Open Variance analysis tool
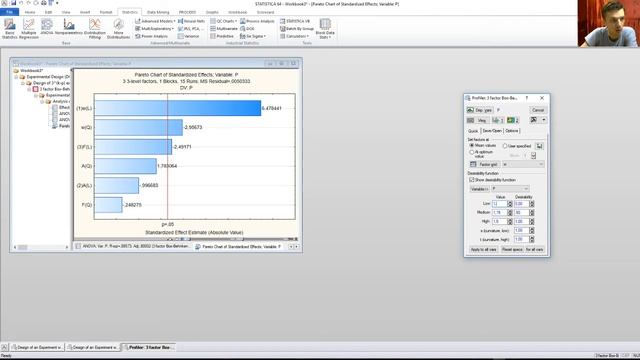This screenshot has width=640, height=360. coord(189,36)
